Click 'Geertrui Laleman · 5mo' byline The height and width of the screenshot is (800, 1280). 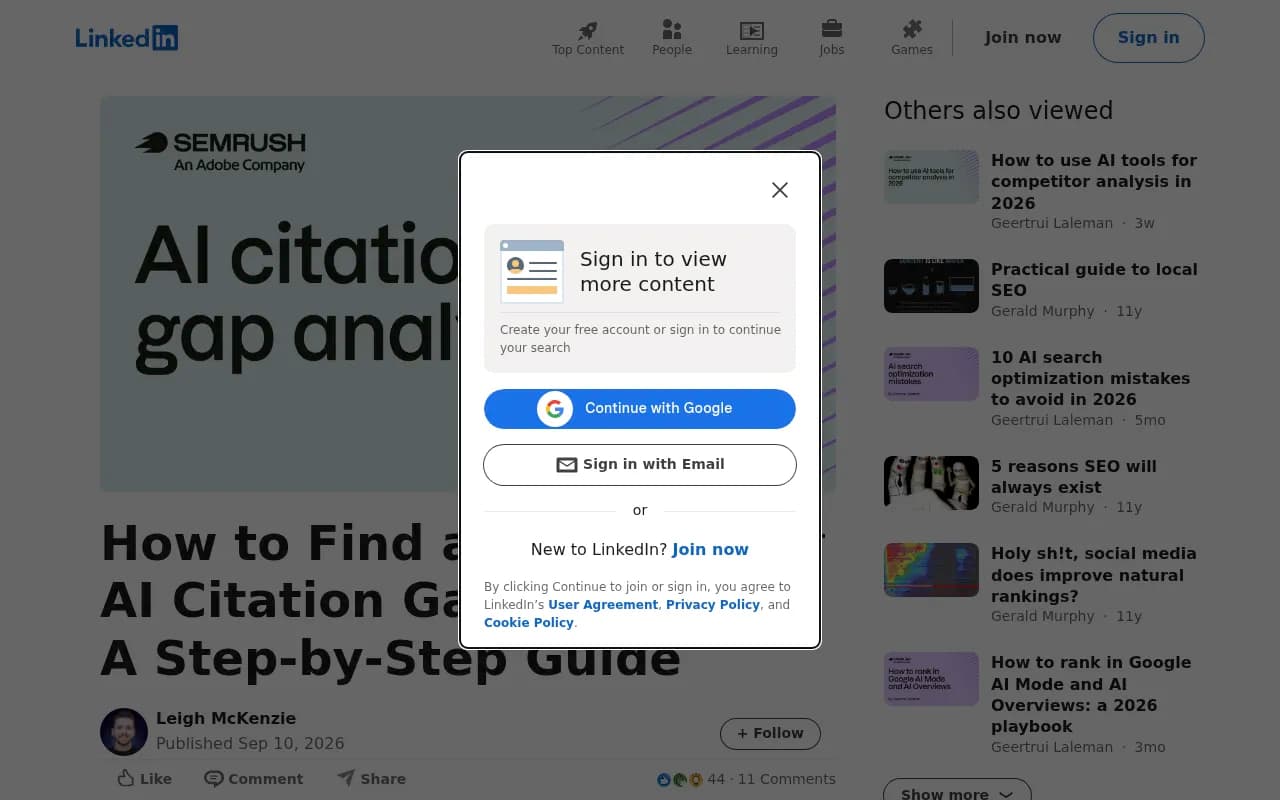(1078, 420)
